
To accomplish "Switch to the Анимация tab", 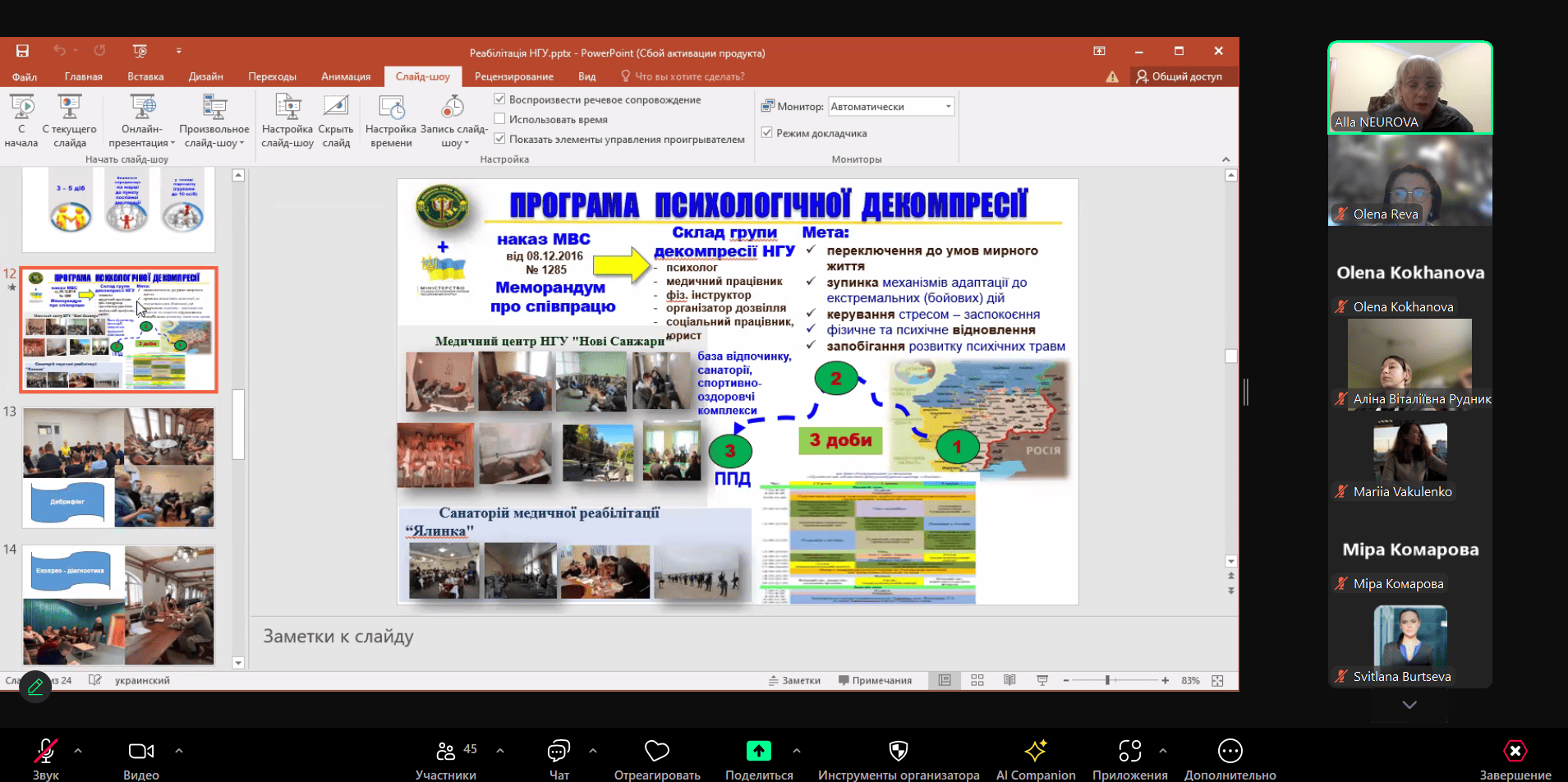I will click(x=346, y=76).
